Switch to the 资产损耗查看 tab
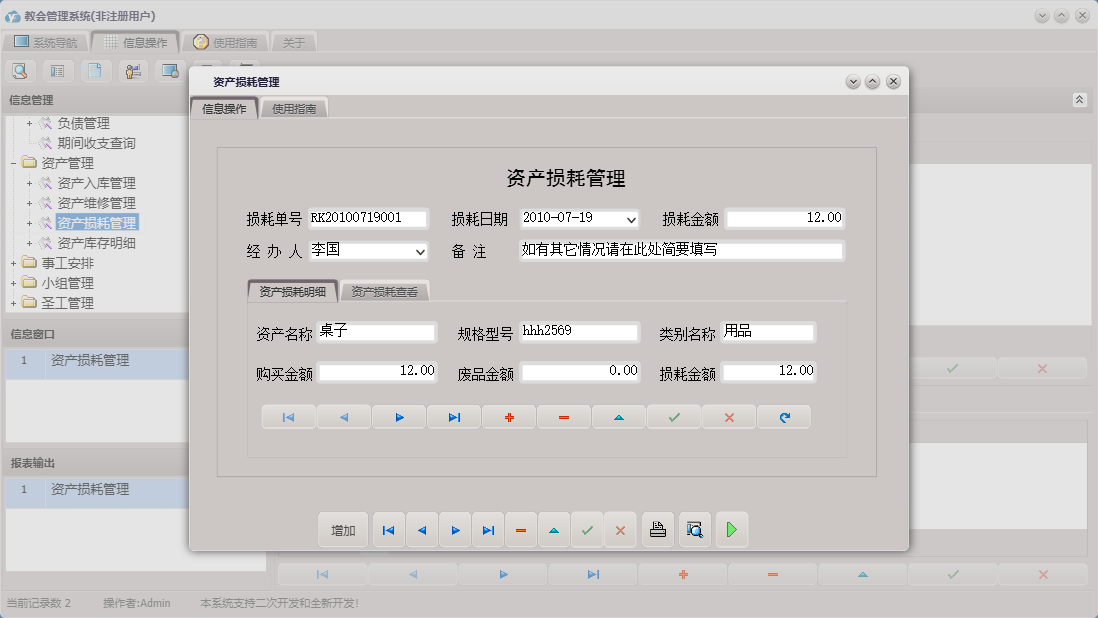The width and height of the screenshot is (1098, 618). coord(385,291)
